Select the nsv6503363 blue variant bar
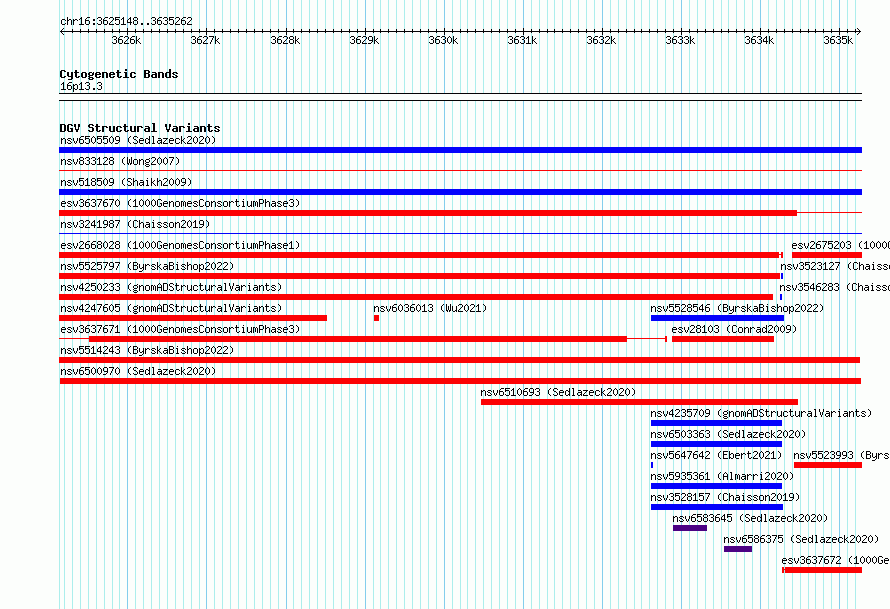This screenshot has width=890, height=609. pos(716,444)
